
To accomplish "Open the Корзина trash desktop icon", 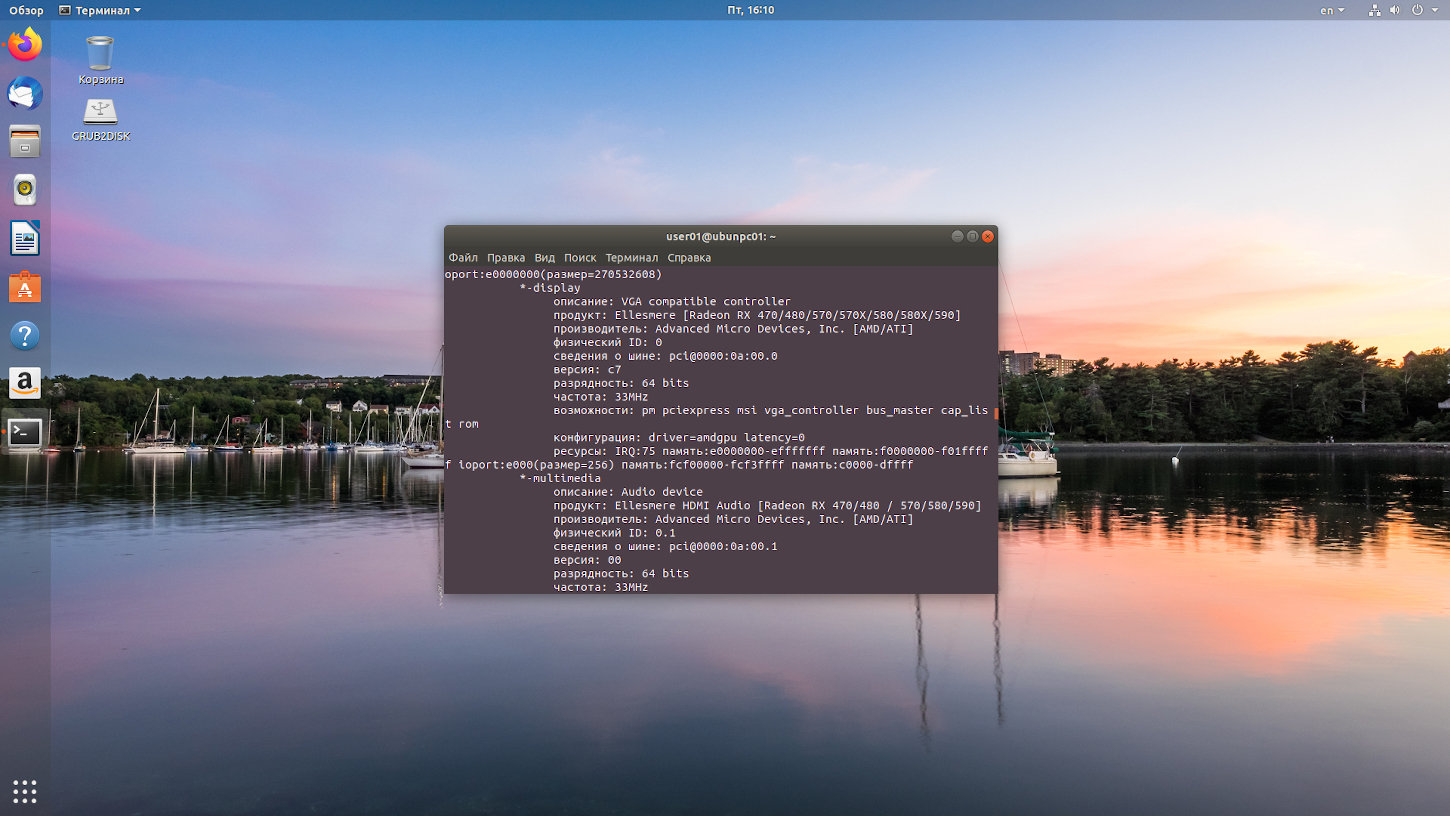I will (100, 60).
